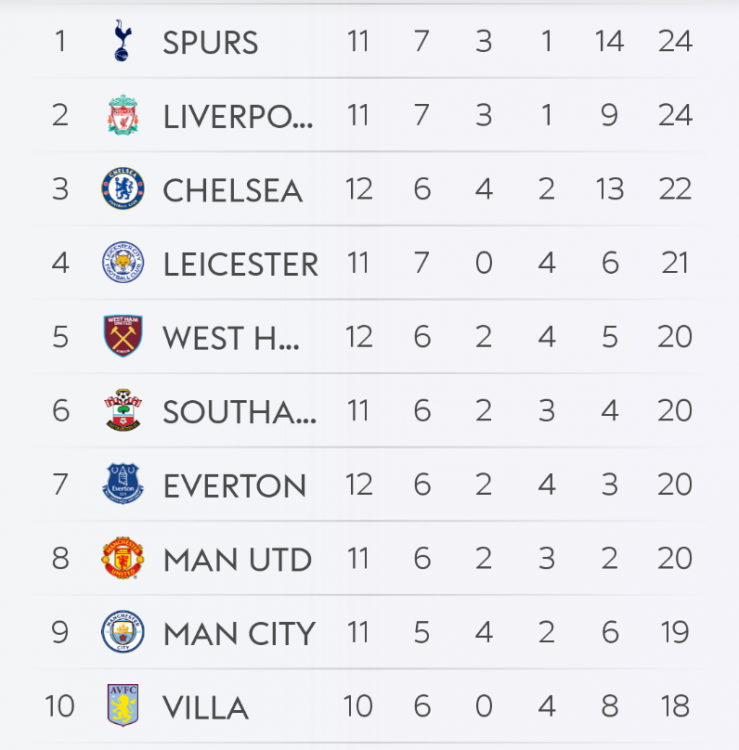Open the MAN UTD team name
This screenshot has width=739, height=750.
click(237, 560)
